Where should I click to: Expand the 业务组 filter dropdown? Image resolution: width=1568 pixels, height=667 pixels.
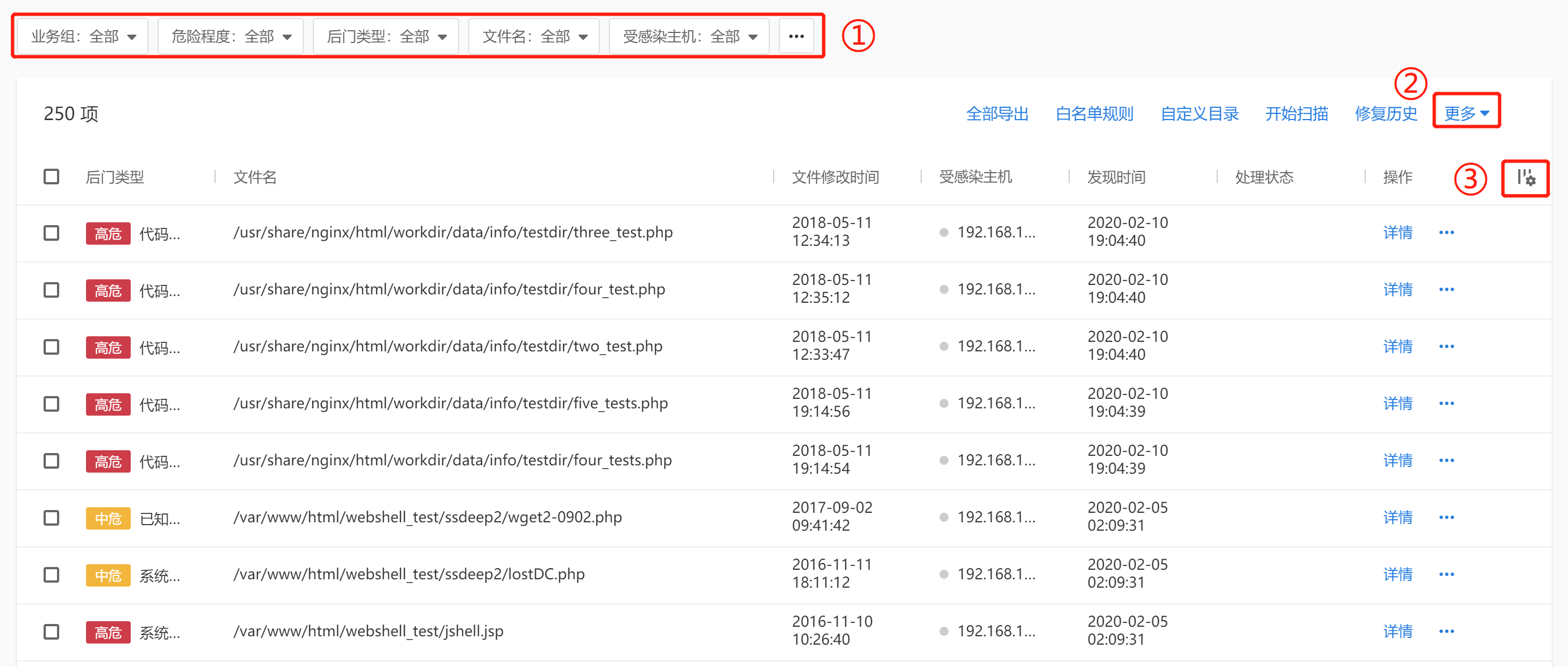pos(83,36)
